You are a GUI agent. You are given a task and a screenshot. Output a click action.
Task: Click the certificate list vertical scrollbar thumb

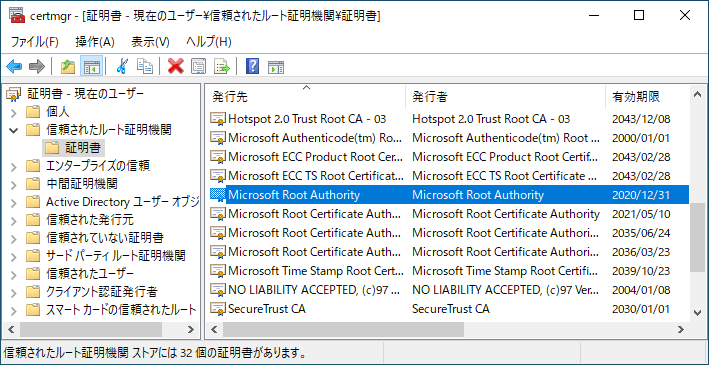pos(697,237)
